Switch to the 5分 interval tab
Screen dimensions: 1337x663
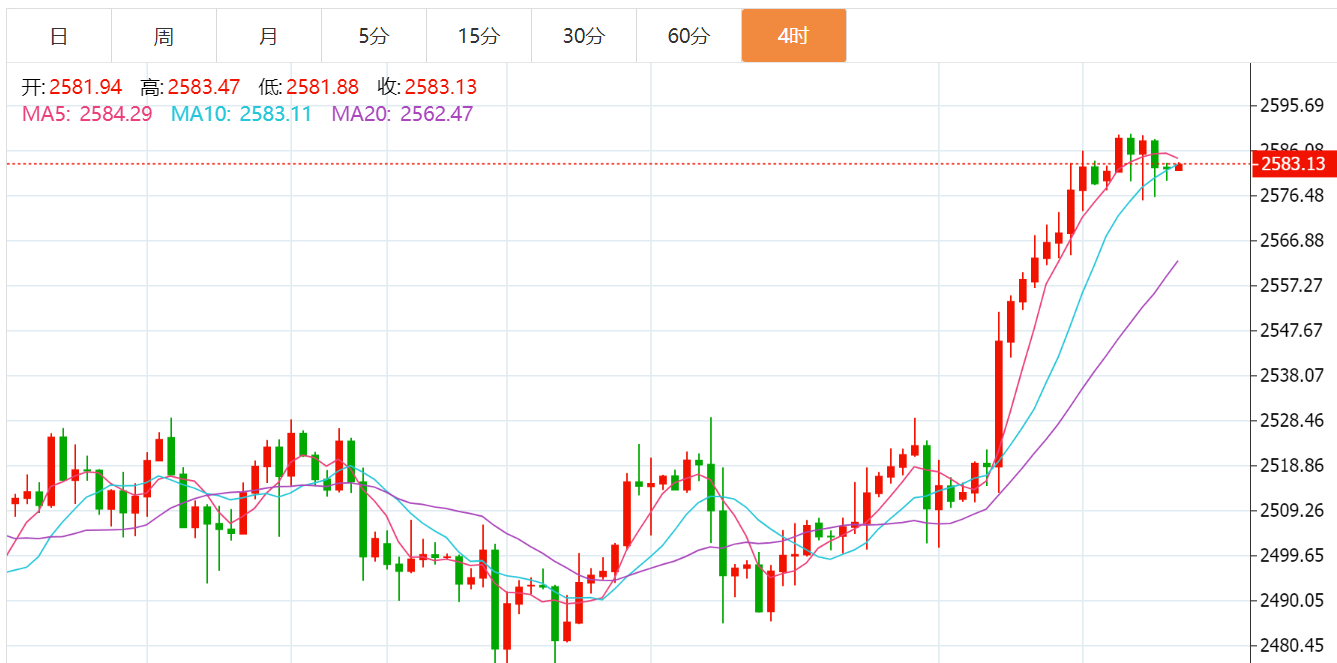coord(374,37)
